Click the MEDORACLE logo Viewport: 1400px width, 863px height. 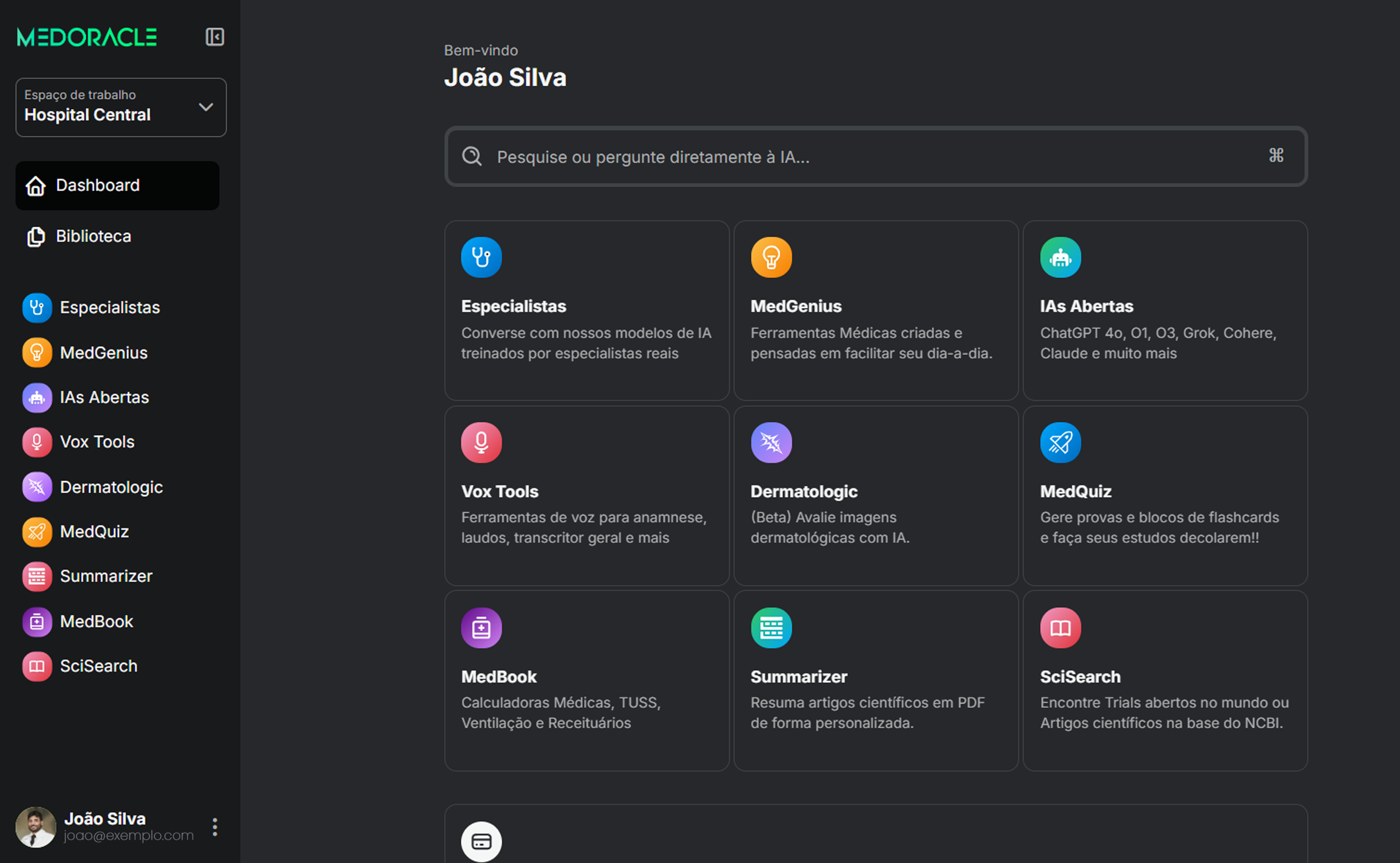point(86,36)
